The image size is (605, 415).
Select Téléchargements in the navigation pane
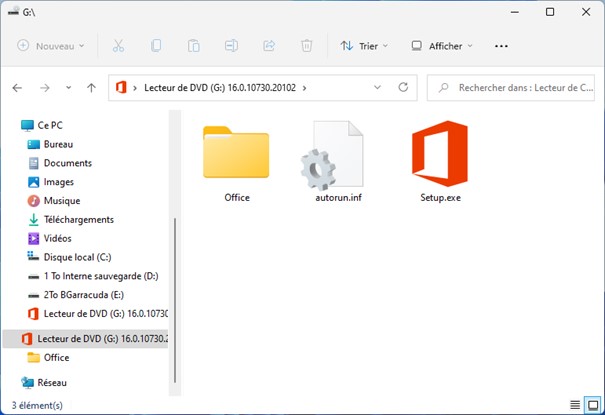pos(78,220)
